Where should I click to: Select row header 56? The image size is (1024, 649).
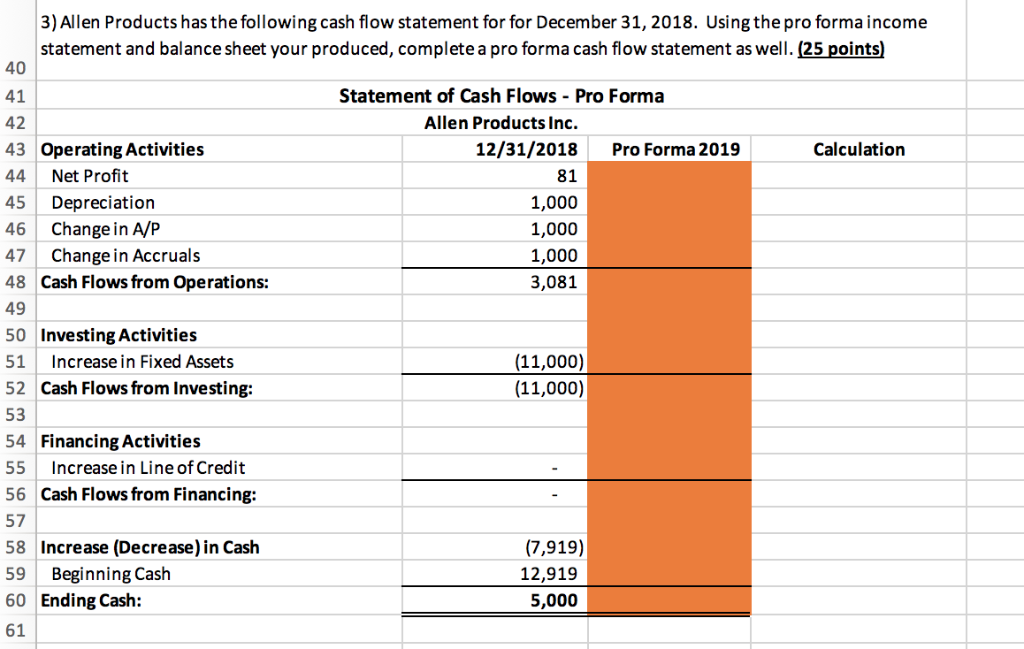point(16,494)
